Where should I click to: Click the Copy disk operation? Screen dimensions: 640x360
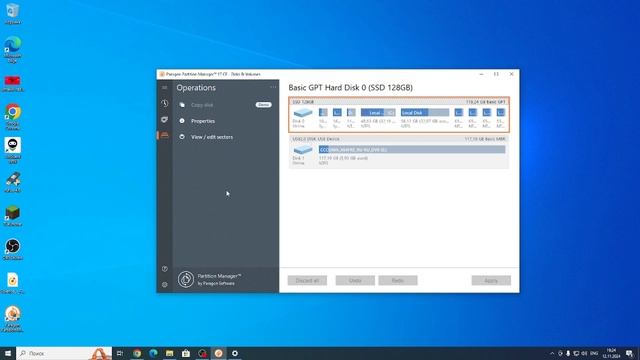point(202,105)
